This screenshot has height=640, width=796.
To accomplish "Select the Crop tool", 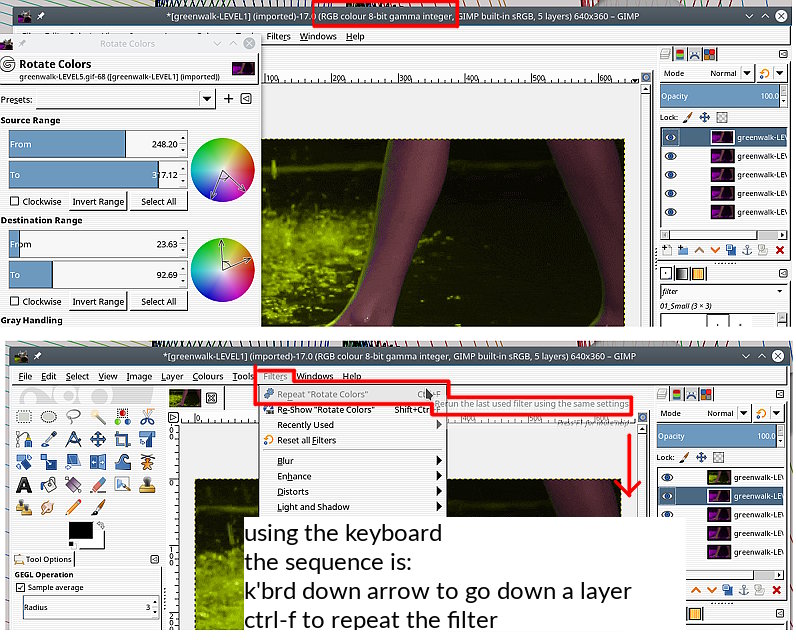I will point(122,439).
